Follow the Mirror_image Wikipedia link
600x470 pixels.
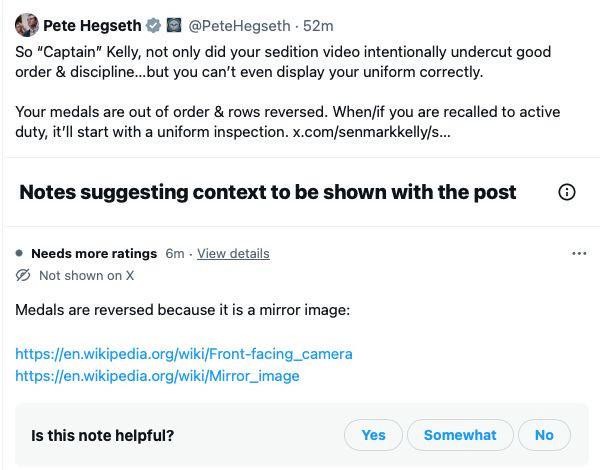(157, 376)
